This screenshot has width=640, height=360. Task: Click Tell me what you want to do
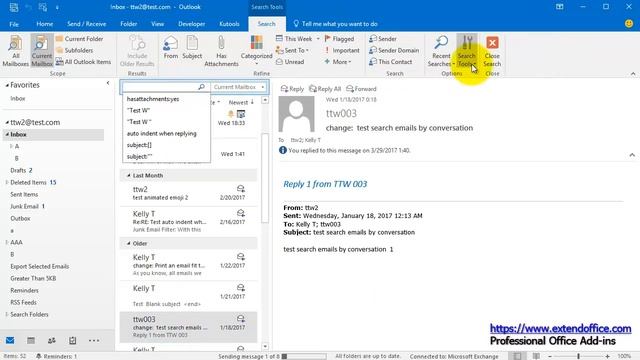(x=336, y=24)
